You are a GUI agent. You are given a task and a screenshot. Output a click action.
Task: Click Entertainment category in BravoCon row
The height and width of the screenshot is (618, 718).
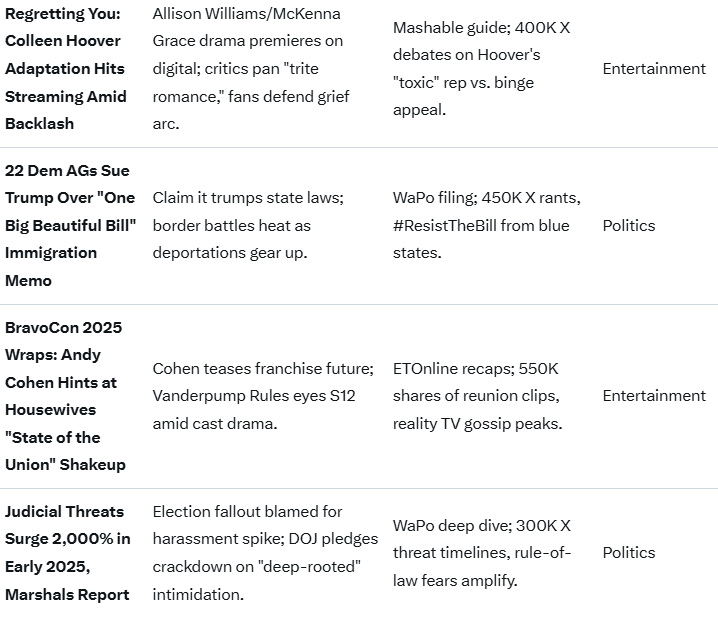tap(654, 395)
